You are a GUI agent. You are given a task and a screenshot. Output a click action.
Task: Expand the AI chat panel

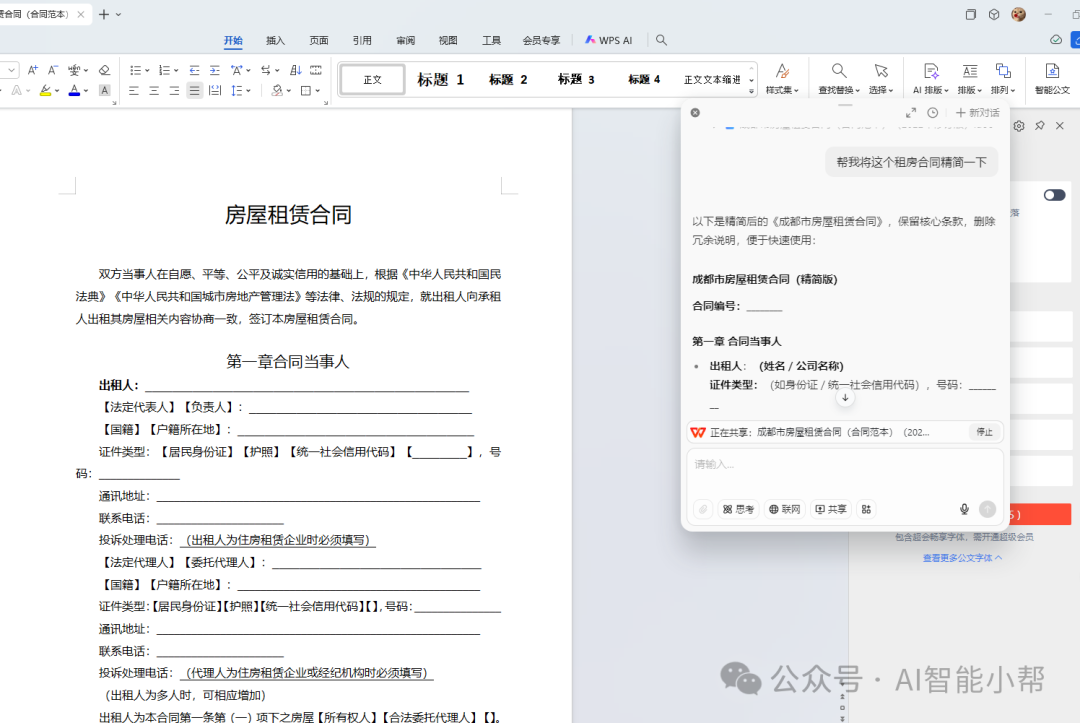pos(911,113)
